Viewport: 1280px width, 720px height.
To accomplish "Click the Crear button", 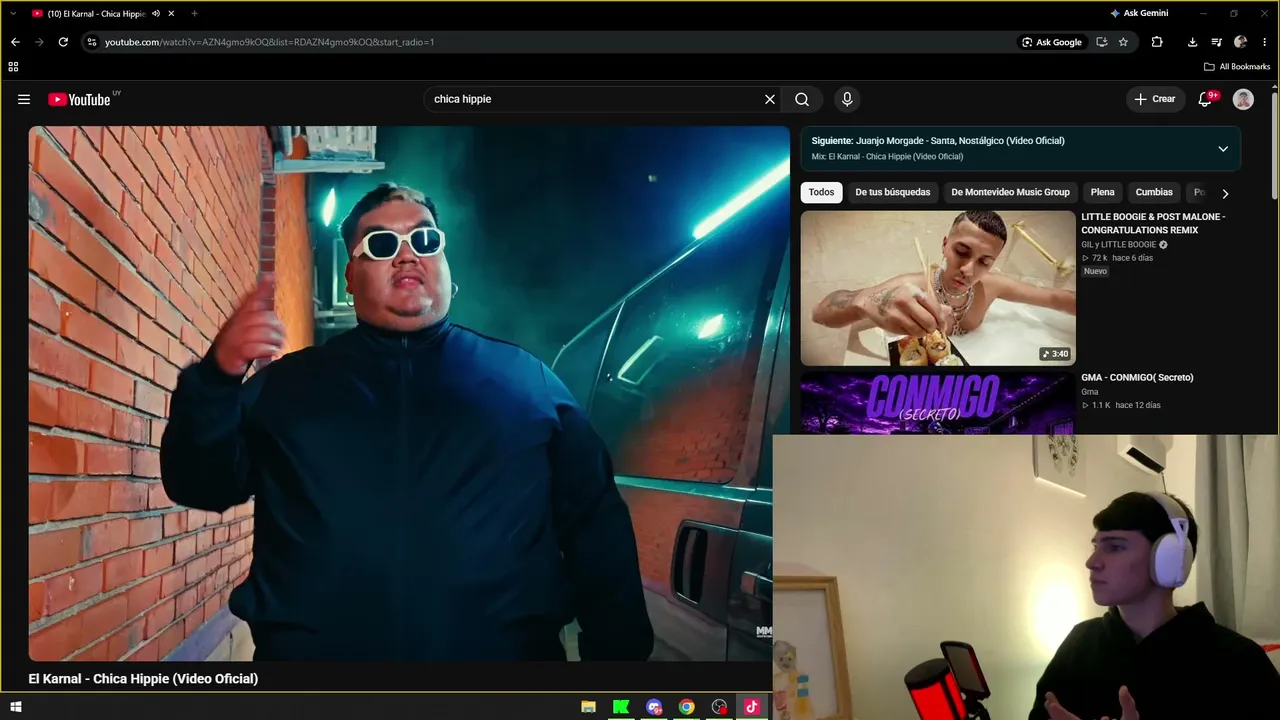I will pos(1154,99).
